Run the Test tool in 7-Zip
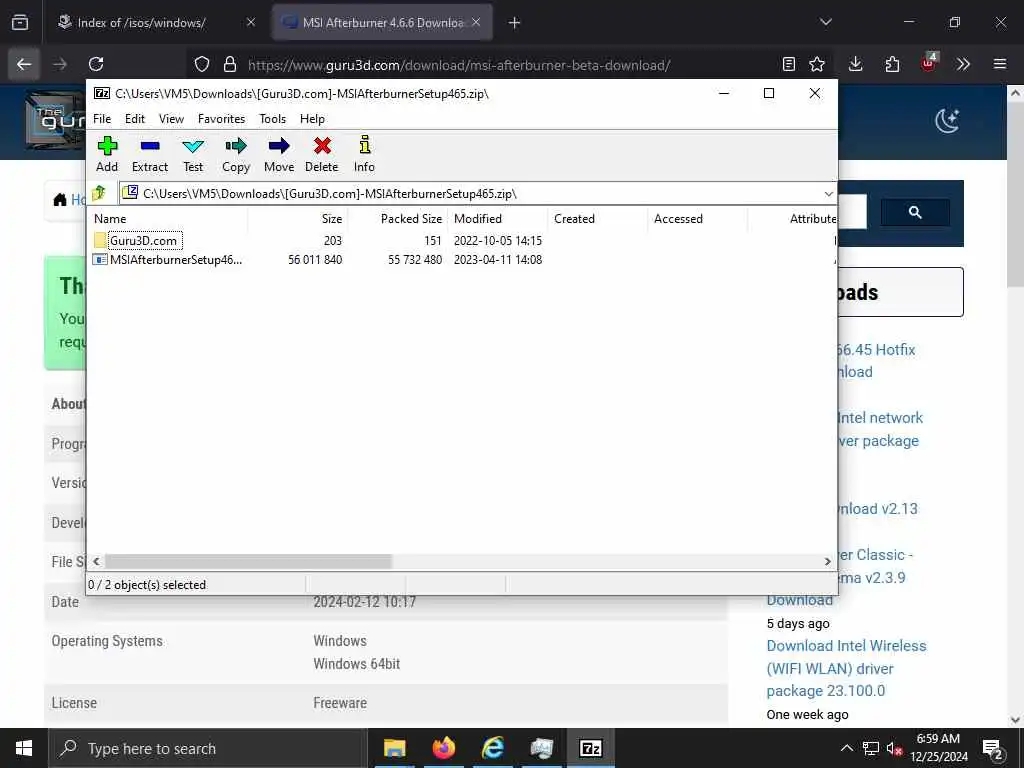The width and height of the screenshot is (1024, 768). click(x=193, y=154)
